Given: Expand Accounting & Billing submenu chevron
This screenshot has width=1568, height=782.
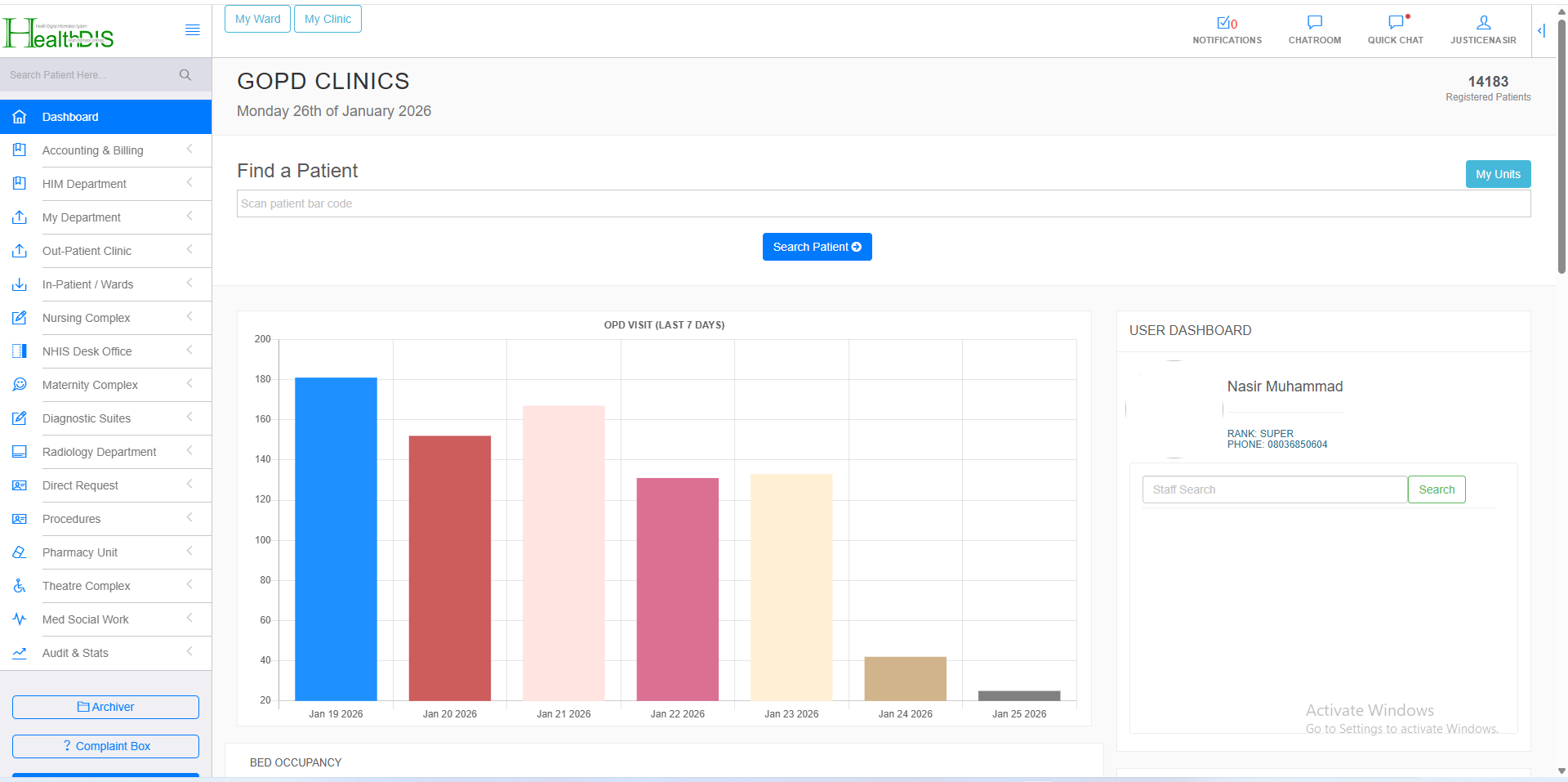Looking at the screenshot, I should (x=189, y=150).
